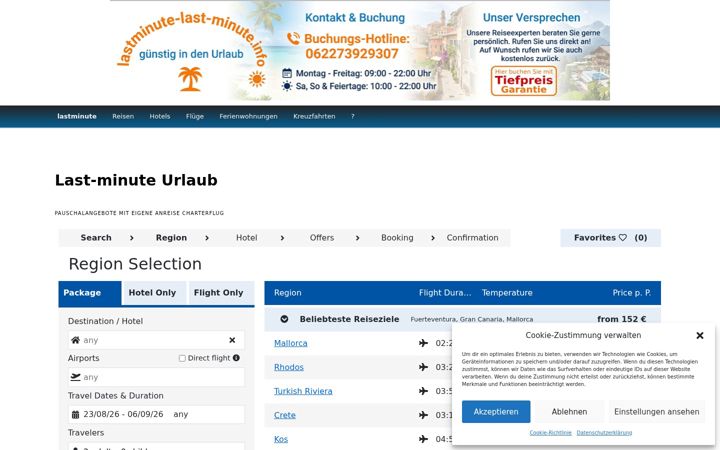Accept cookies with Akzeptieren button

[x=496, y=411]
